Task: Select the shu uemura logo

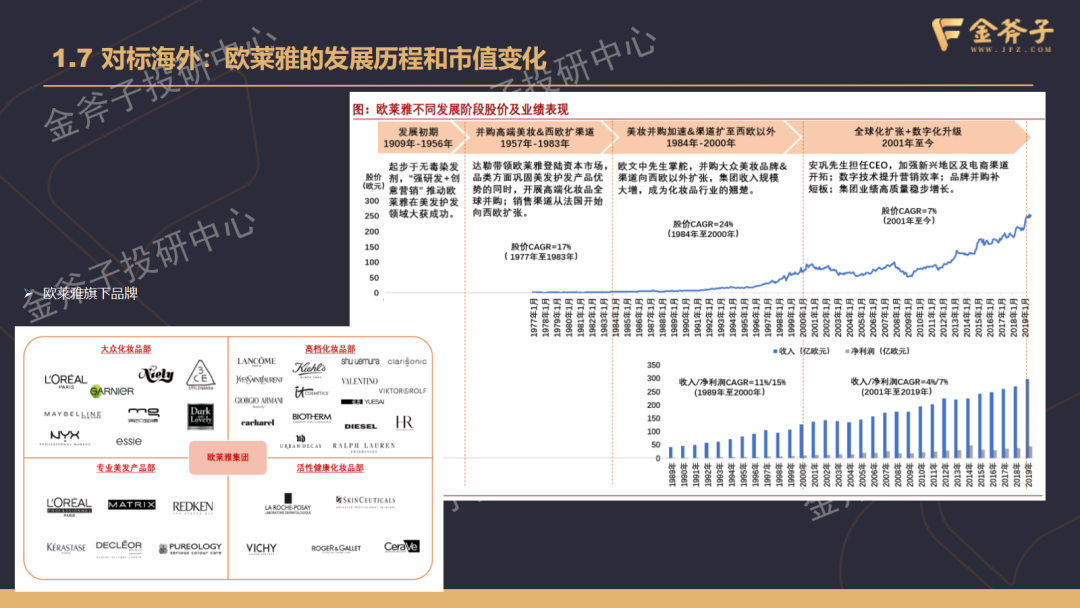Action: [360, 361]
